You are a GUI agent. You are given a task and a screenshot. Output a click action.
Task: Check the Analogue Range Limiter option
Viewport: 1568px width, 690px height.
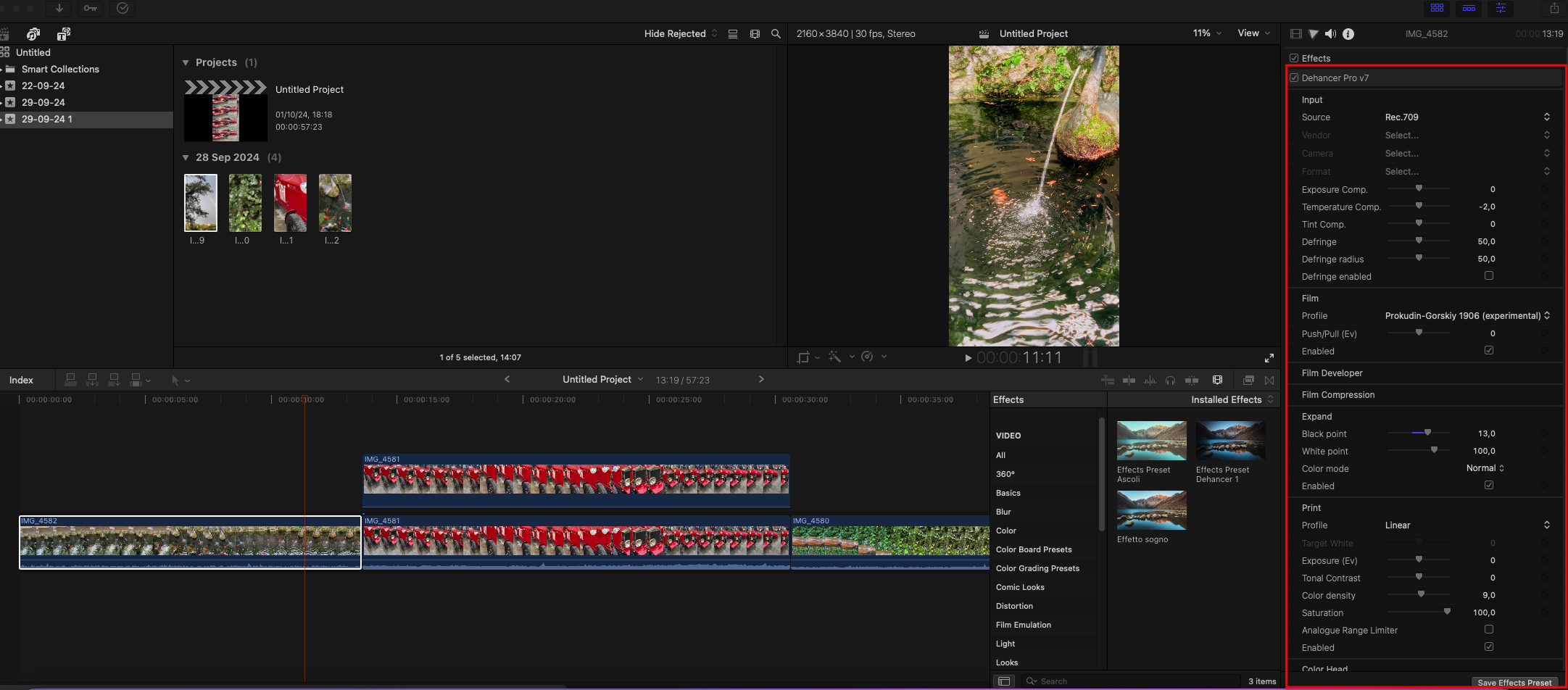point(1488,630)
